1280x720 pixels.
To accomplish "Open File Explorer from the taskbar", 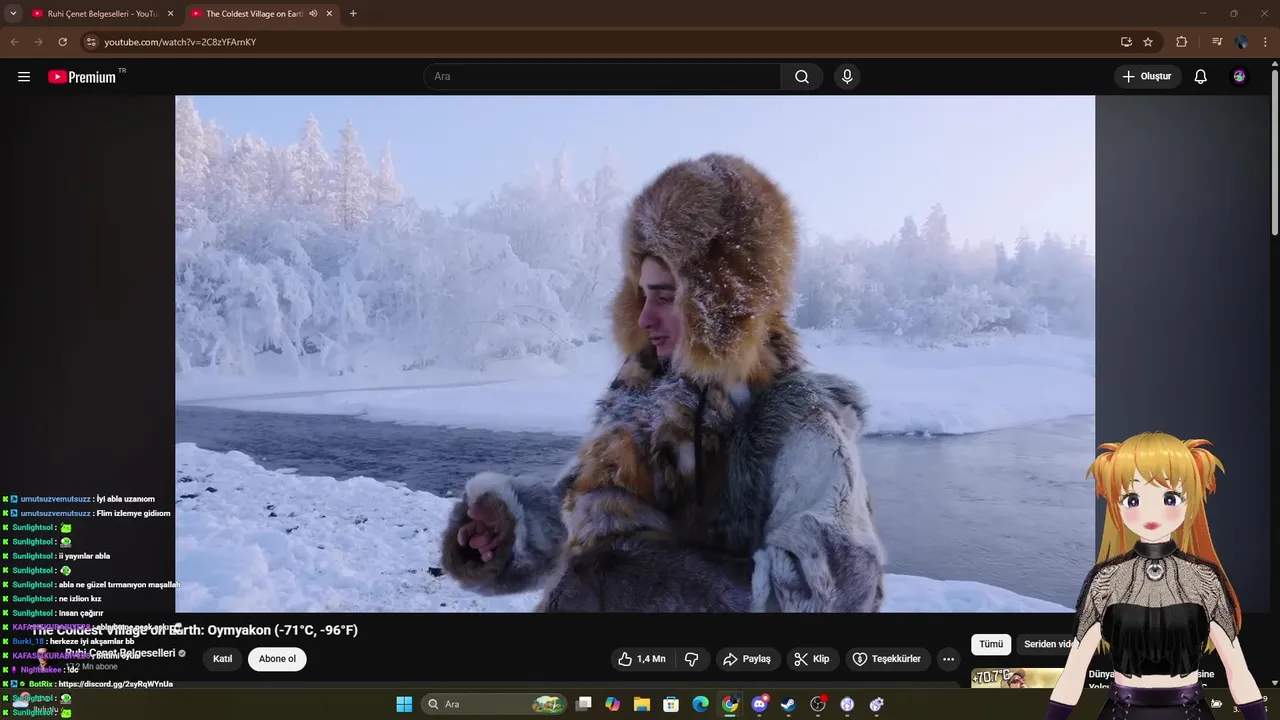I will click(642, 704).
